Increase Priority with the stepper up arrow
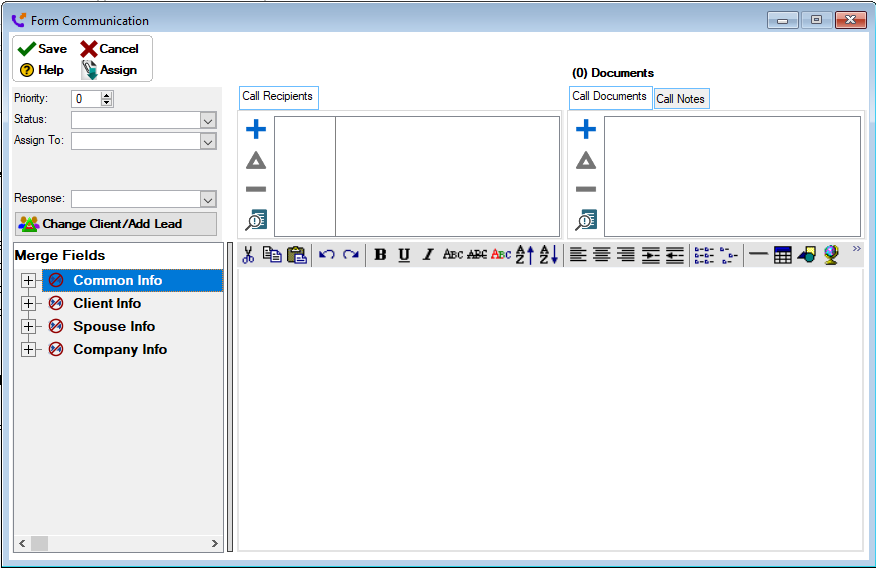Screen dimensions: 876x568 (x=108, y=95)
